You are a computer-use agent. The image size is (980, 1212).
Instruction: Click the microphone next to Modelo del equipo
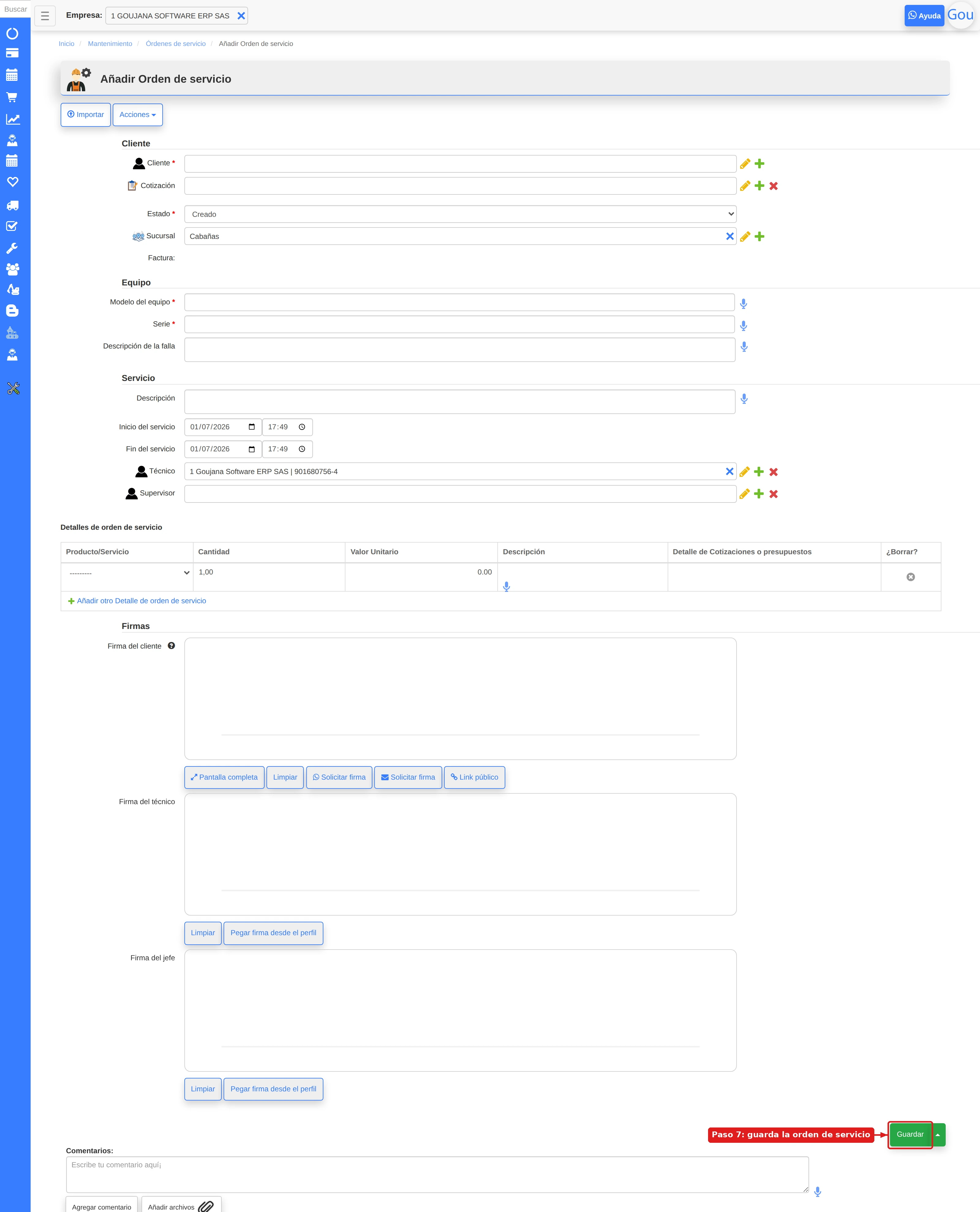click(744, 304)
